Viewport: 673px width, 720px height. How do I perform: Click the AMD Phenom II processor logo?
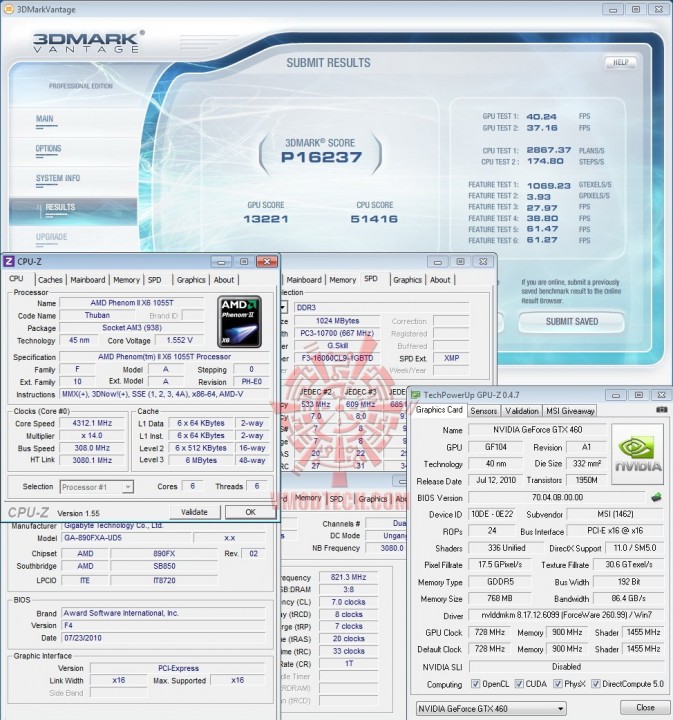pos(239,322)
